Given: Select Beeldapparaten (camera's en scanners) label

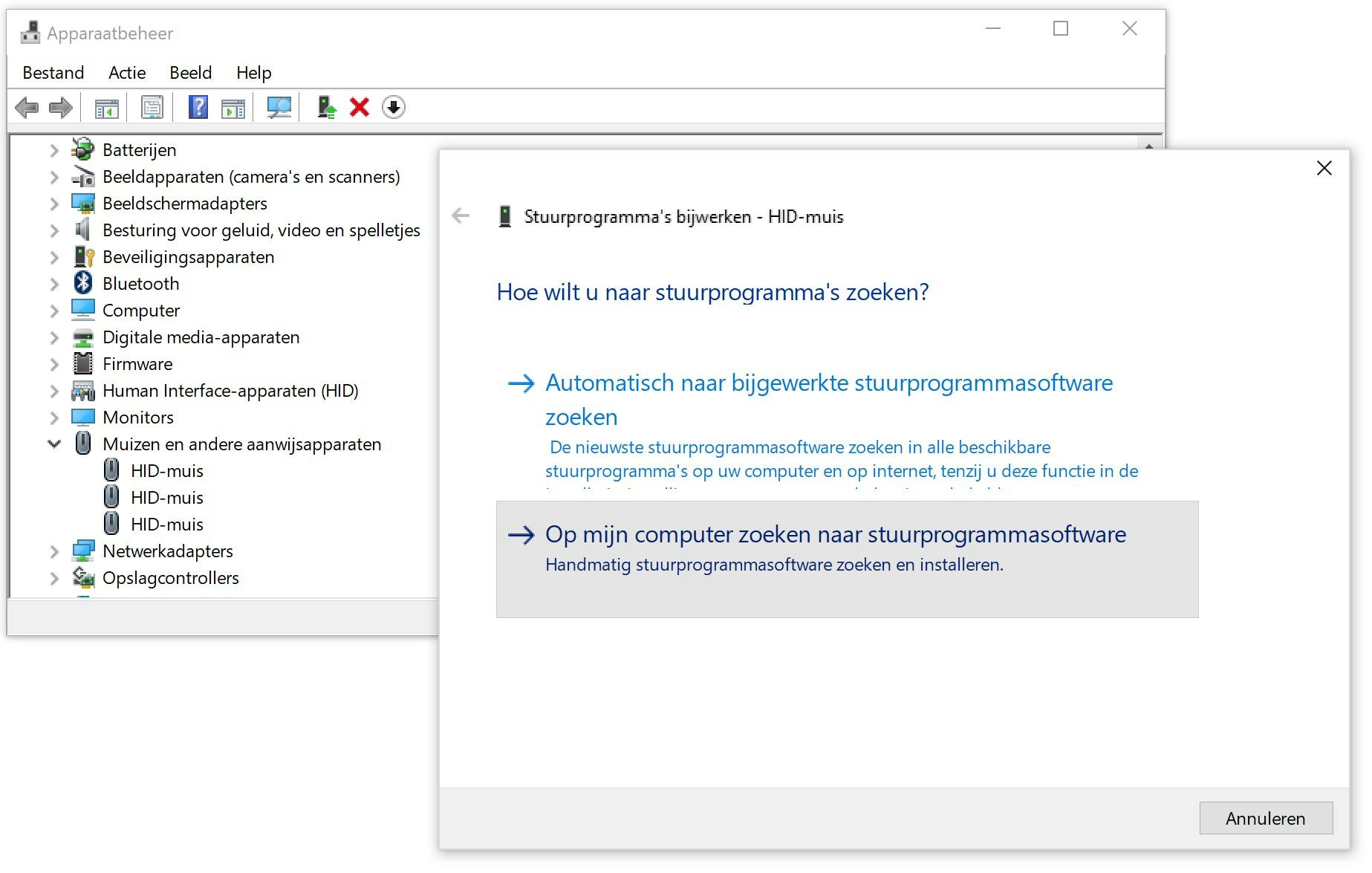Looking at the screenshot, I should coord(251,176).
